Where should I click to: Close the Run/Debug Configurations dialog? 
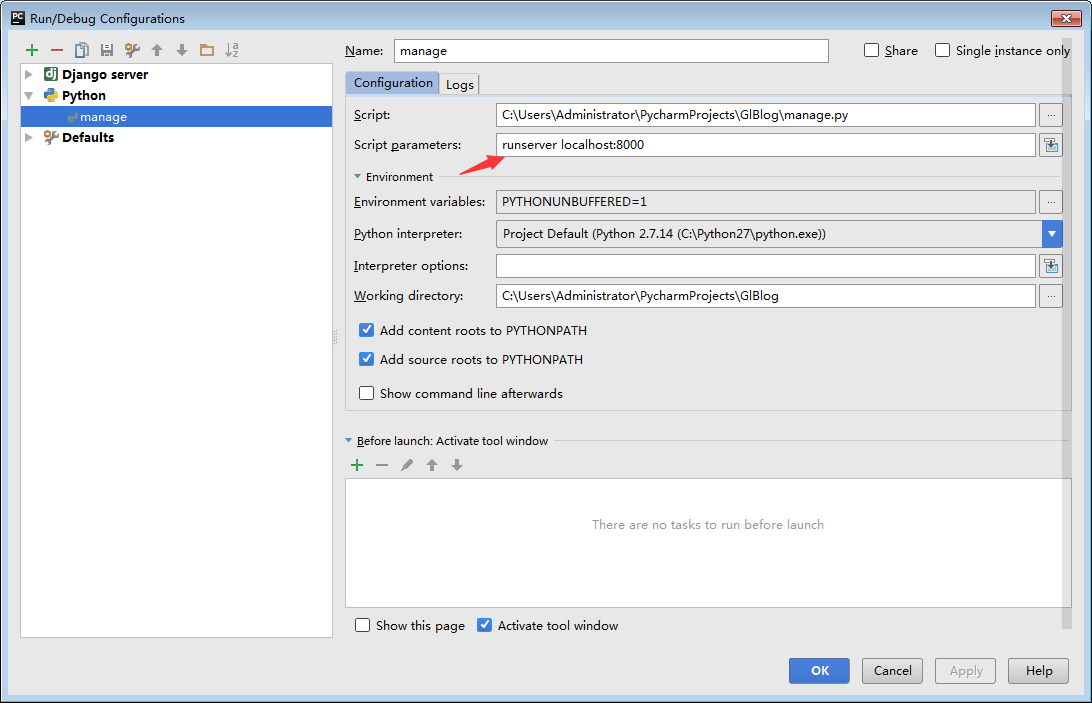1066,18
